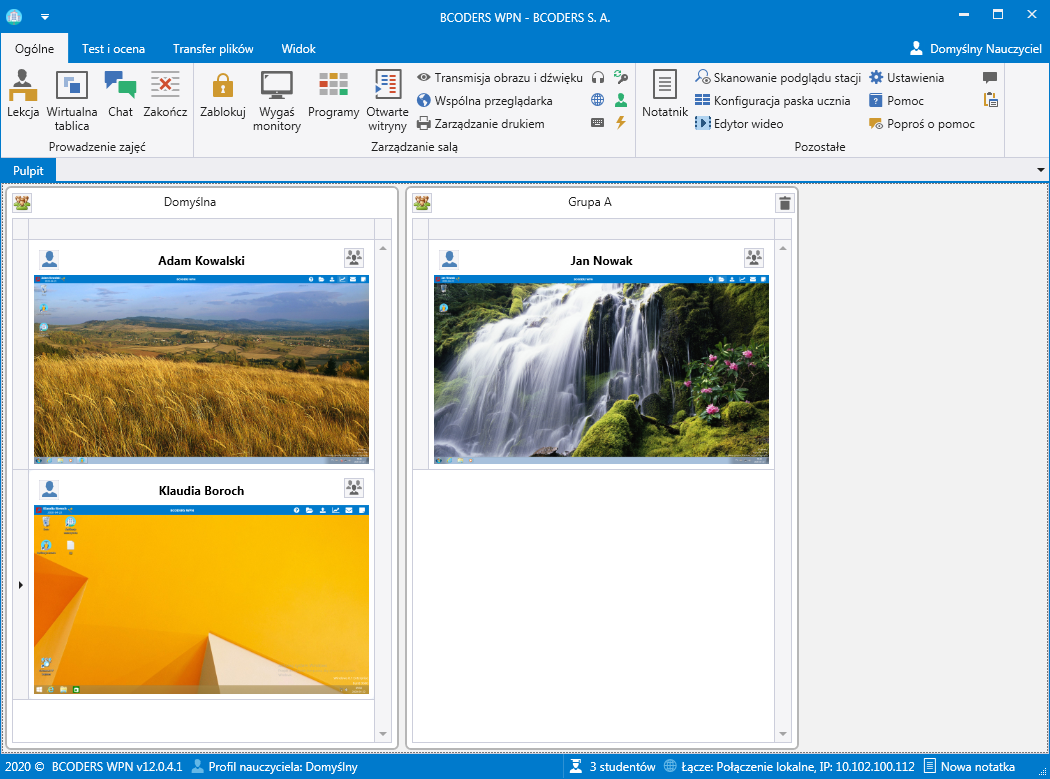1050x779 pixels.
Task: Click the headphones icon in the ribbon
Action: (598, 78)
